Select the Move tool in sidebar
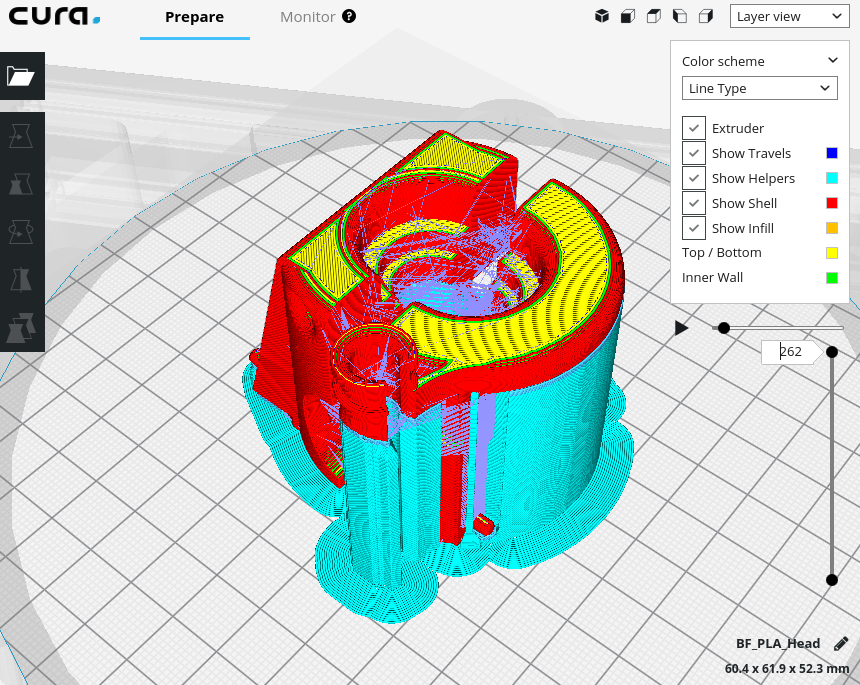 [x=21, y=136]
